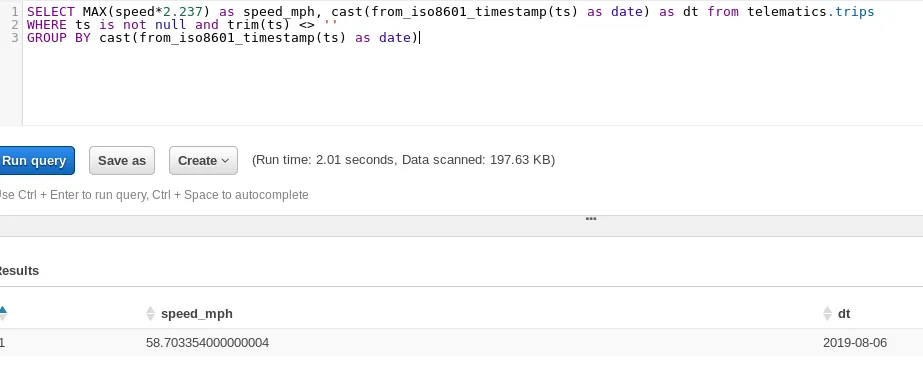
Task: Click line number 1 in editor gutter
Action: point(15,12)
